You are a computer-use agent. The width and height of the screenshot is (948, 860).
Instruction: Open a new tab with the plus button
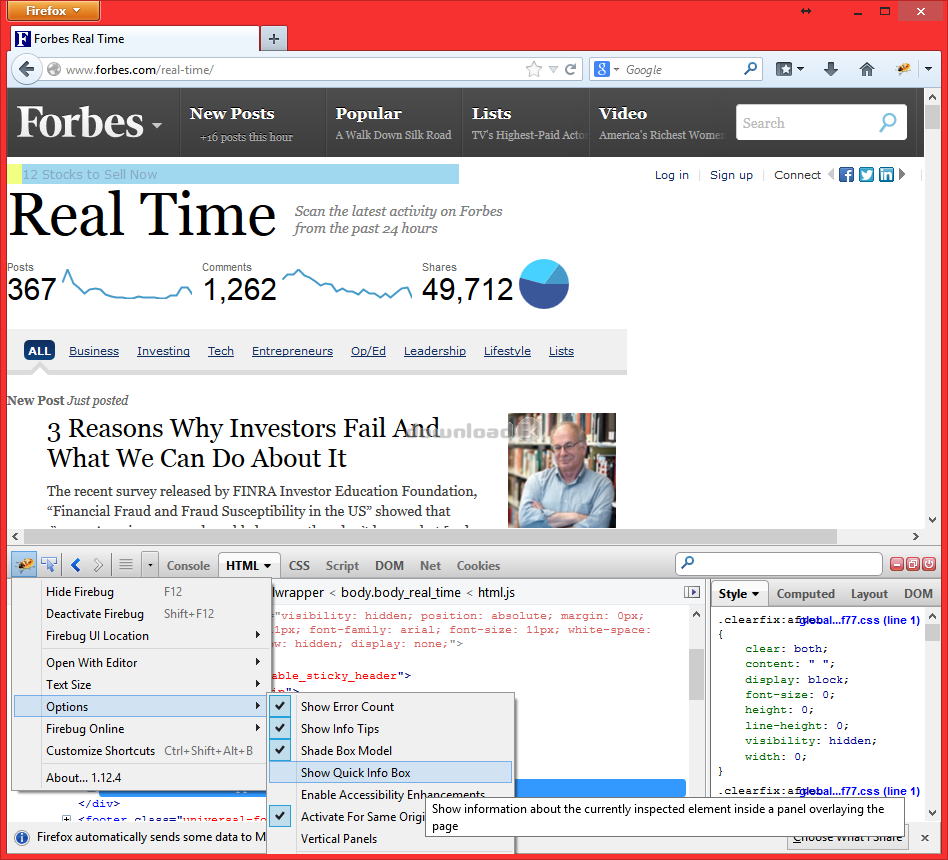point(274,39)
